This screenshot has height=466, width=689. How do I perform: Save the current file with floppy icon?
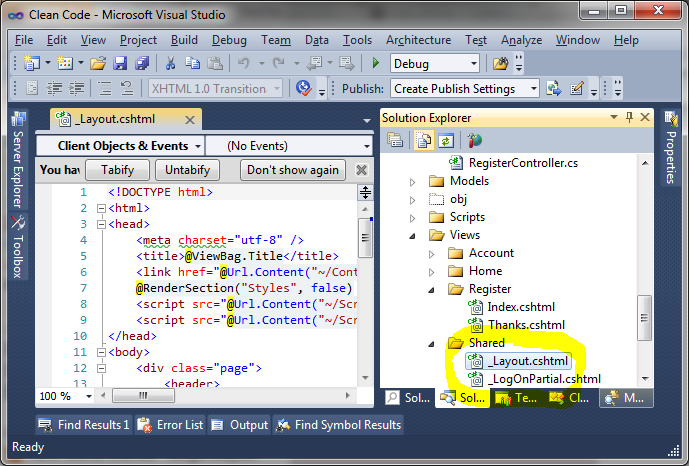[120, 64]
